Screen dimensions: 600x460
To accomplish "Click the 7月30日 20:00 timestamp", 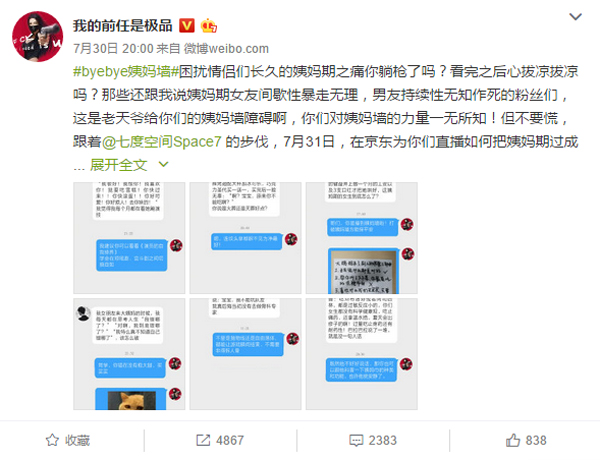I will click(x=113, y=49).
